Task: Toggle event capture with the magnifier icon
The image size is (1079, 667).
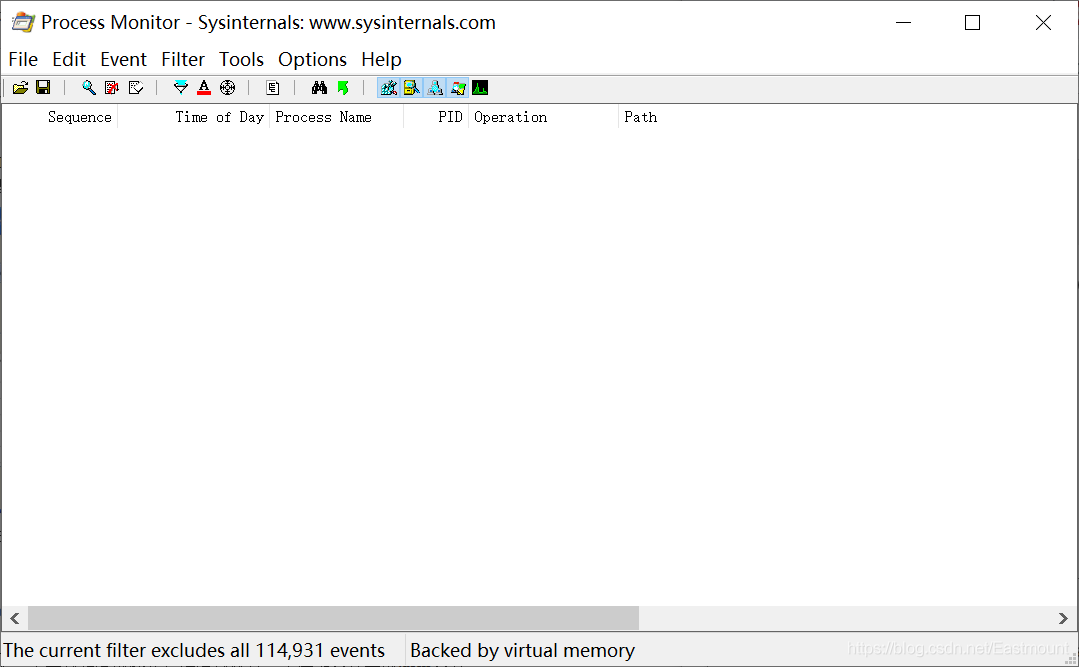Action: [x=89, y=88]
